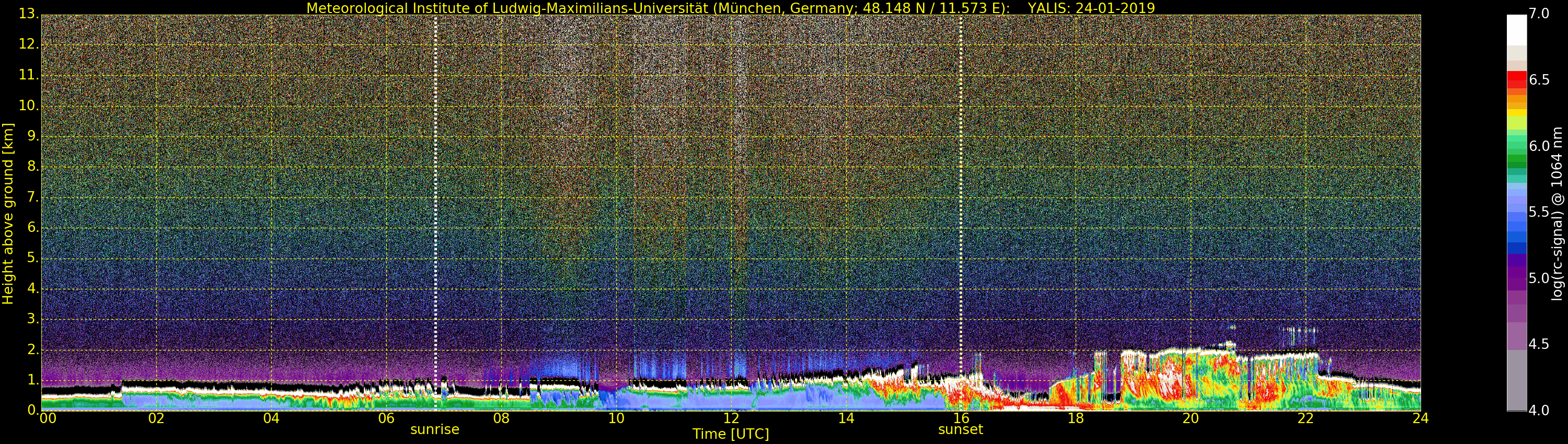Click height axis tick label 10

pyautogui.click(x=30, y=106)
